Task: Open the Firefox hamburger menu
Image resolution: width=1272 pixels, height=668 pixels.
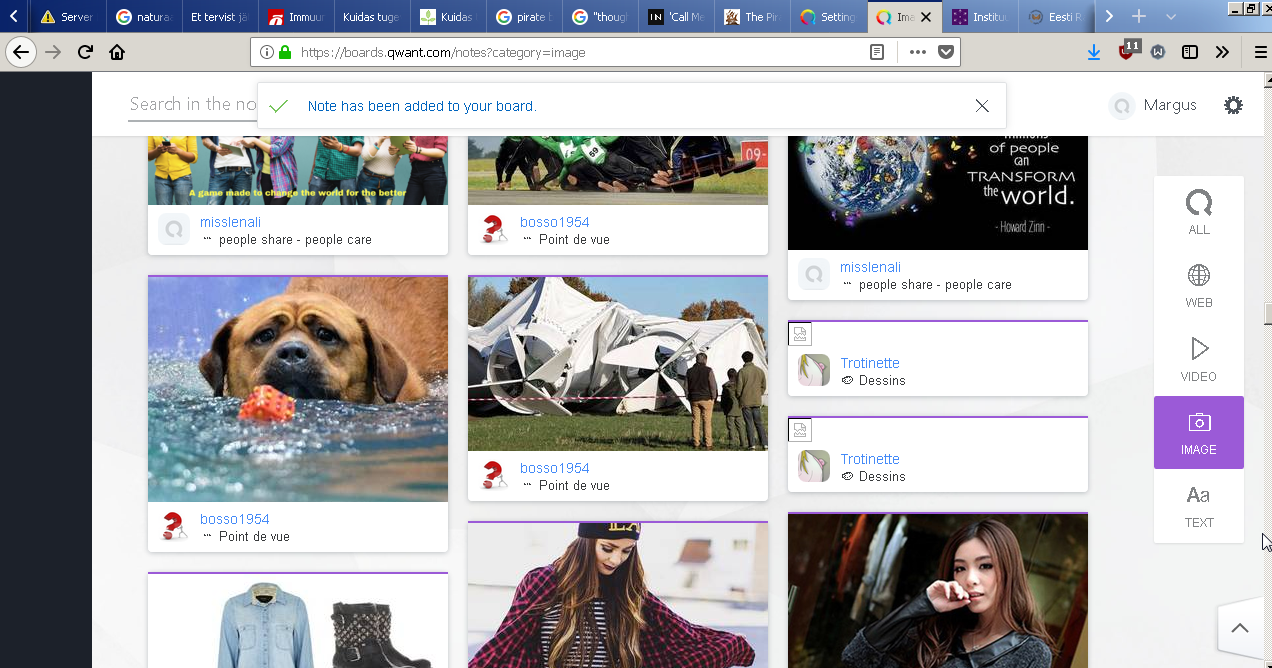Action: (1260, 52)
